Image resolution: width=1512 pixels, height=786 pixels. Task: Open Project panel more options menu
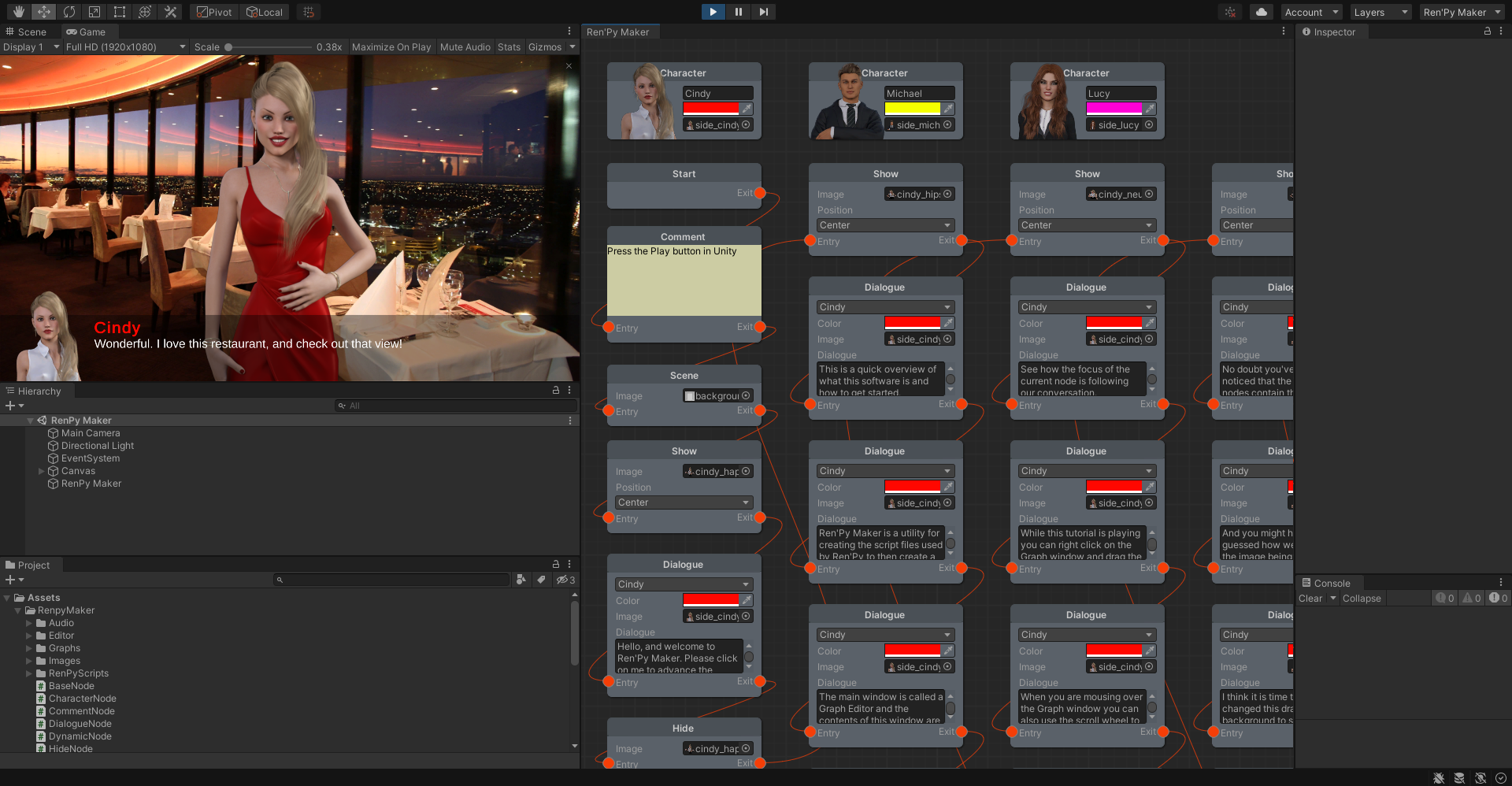click(x=569, y=564)
